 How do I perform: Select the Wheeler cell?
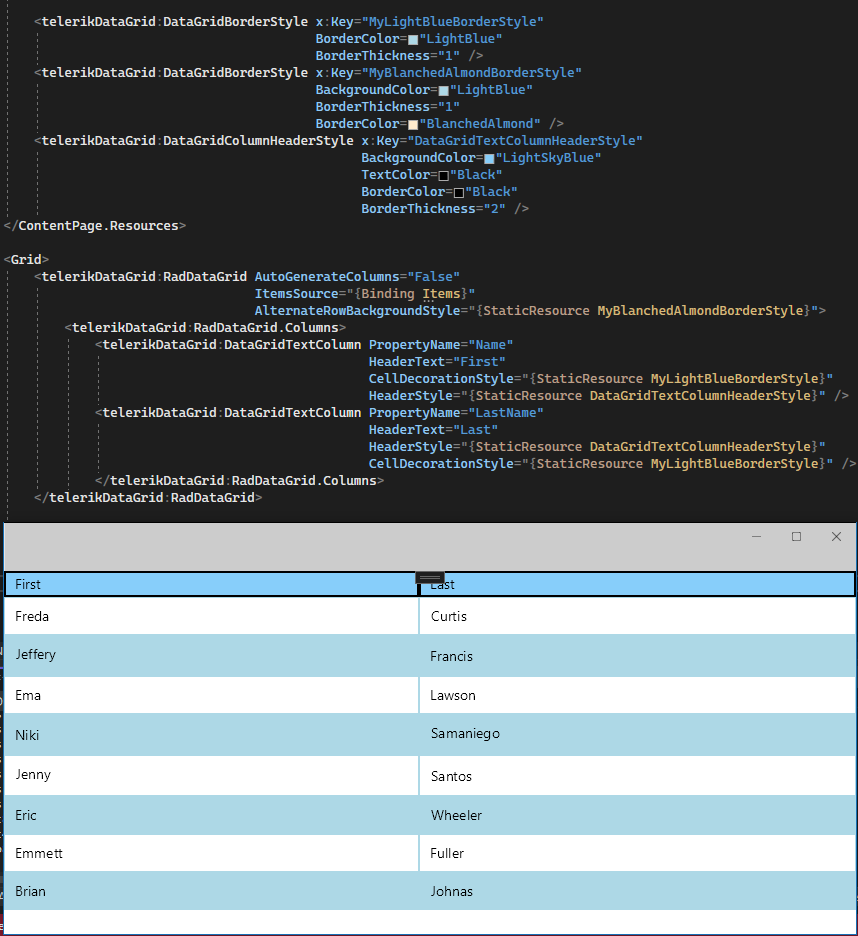637,815
